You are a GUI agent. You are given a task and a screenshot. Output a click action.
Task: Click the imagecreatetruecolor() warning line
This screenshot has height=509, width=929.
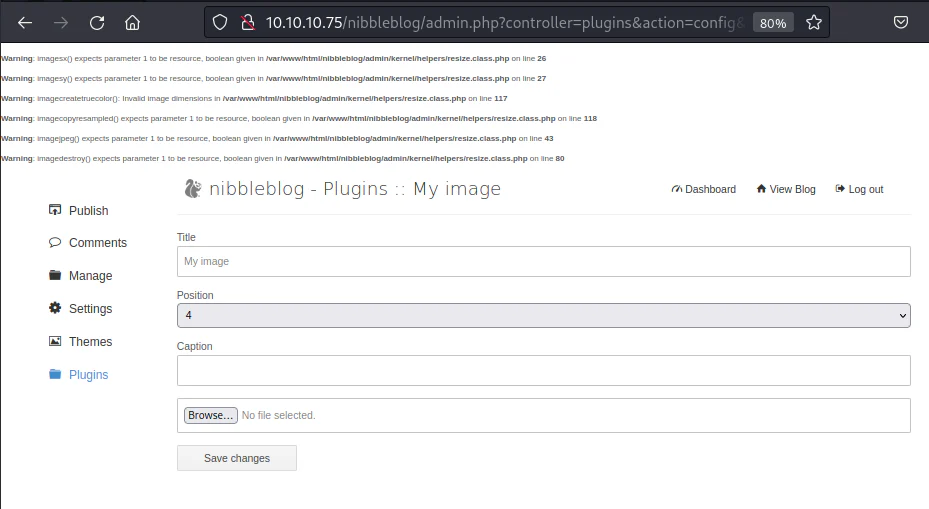(x=254, y=99)
